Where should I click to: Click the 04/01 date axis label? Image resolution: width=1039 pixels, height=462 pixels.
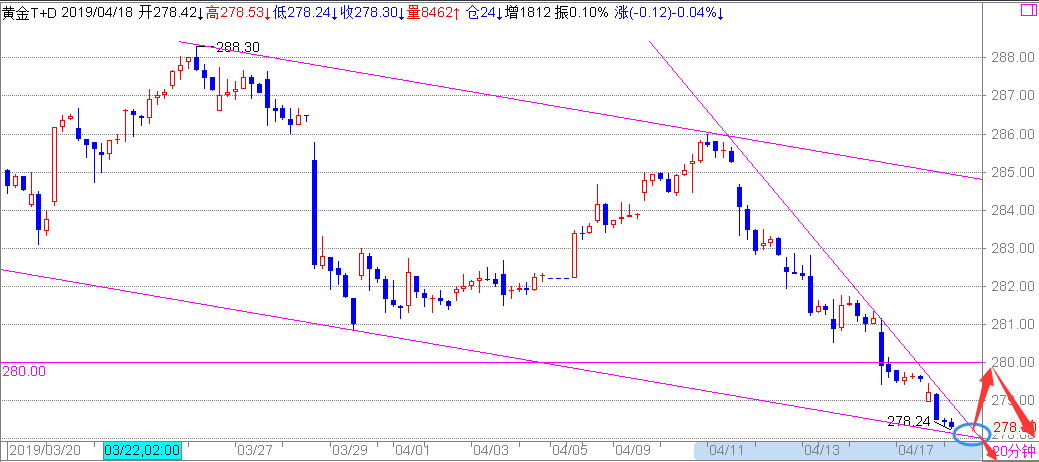tap(413, 451)
